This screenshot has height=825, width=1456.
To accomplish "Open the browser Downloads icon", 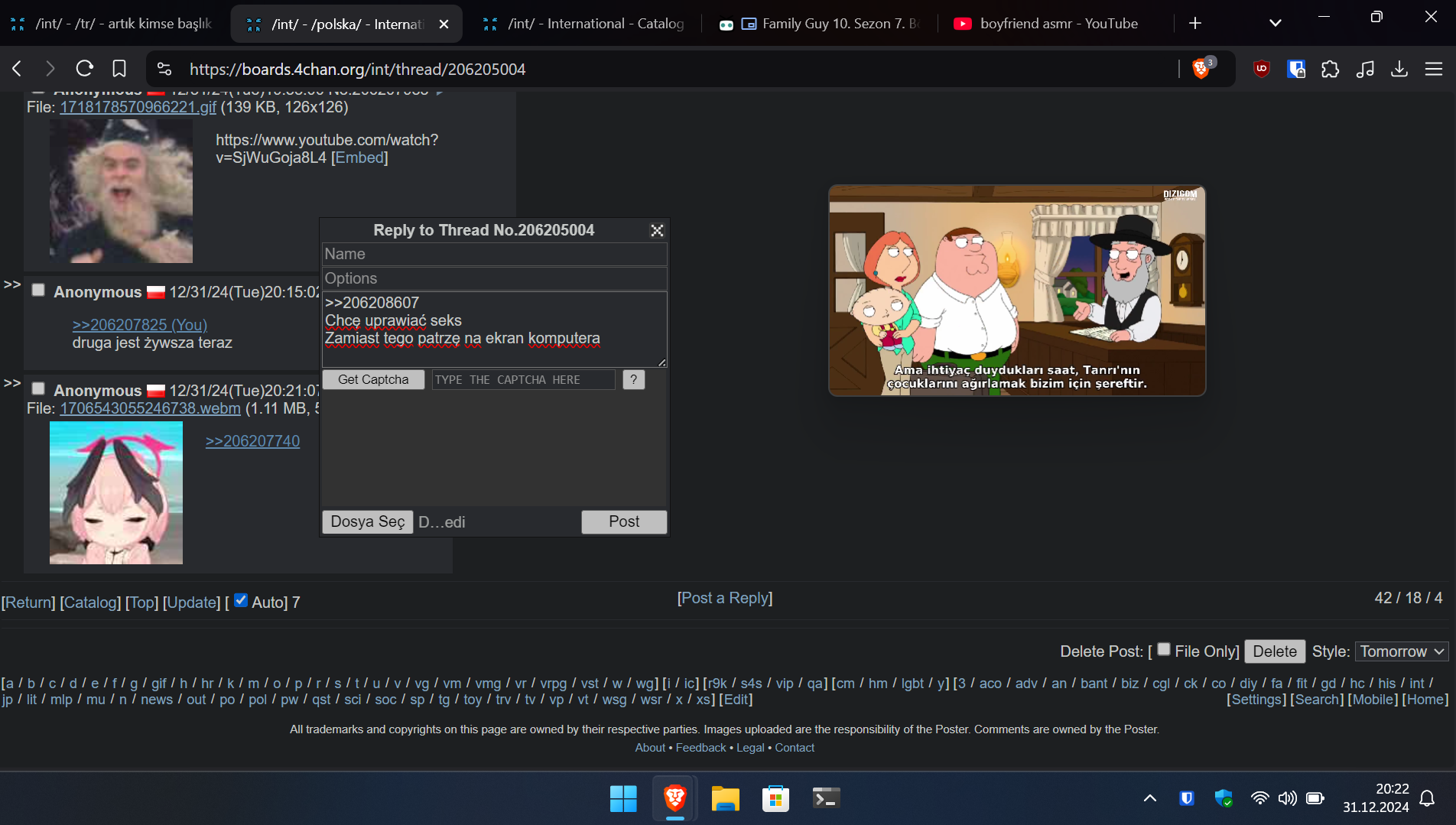I will 1399,69.
